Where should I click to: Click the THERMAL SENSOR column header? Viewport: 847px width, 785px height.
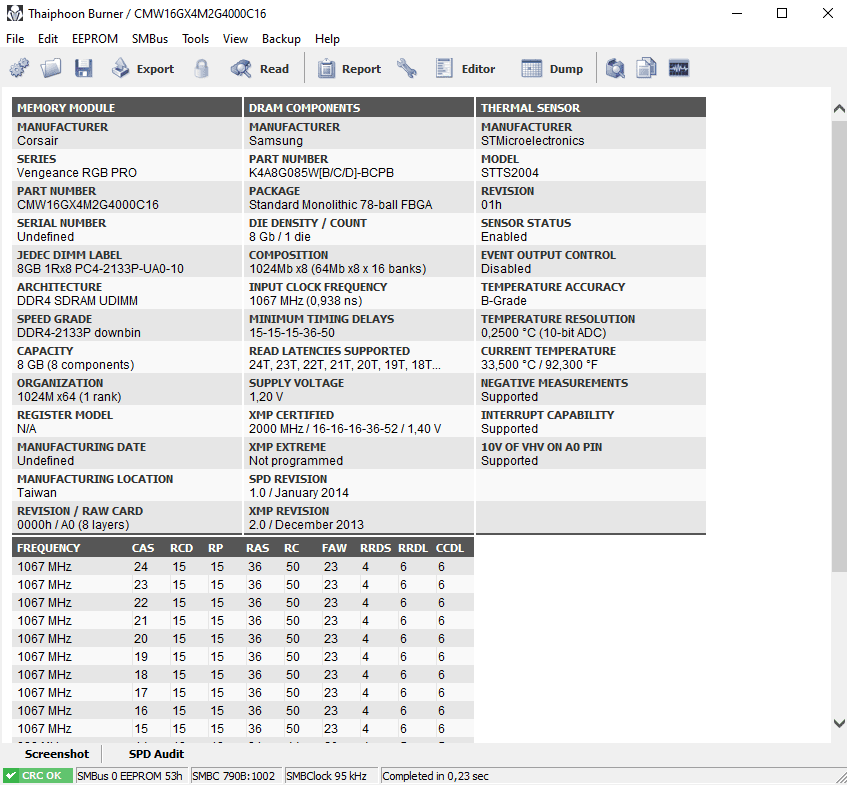click(x=591, y=108)
